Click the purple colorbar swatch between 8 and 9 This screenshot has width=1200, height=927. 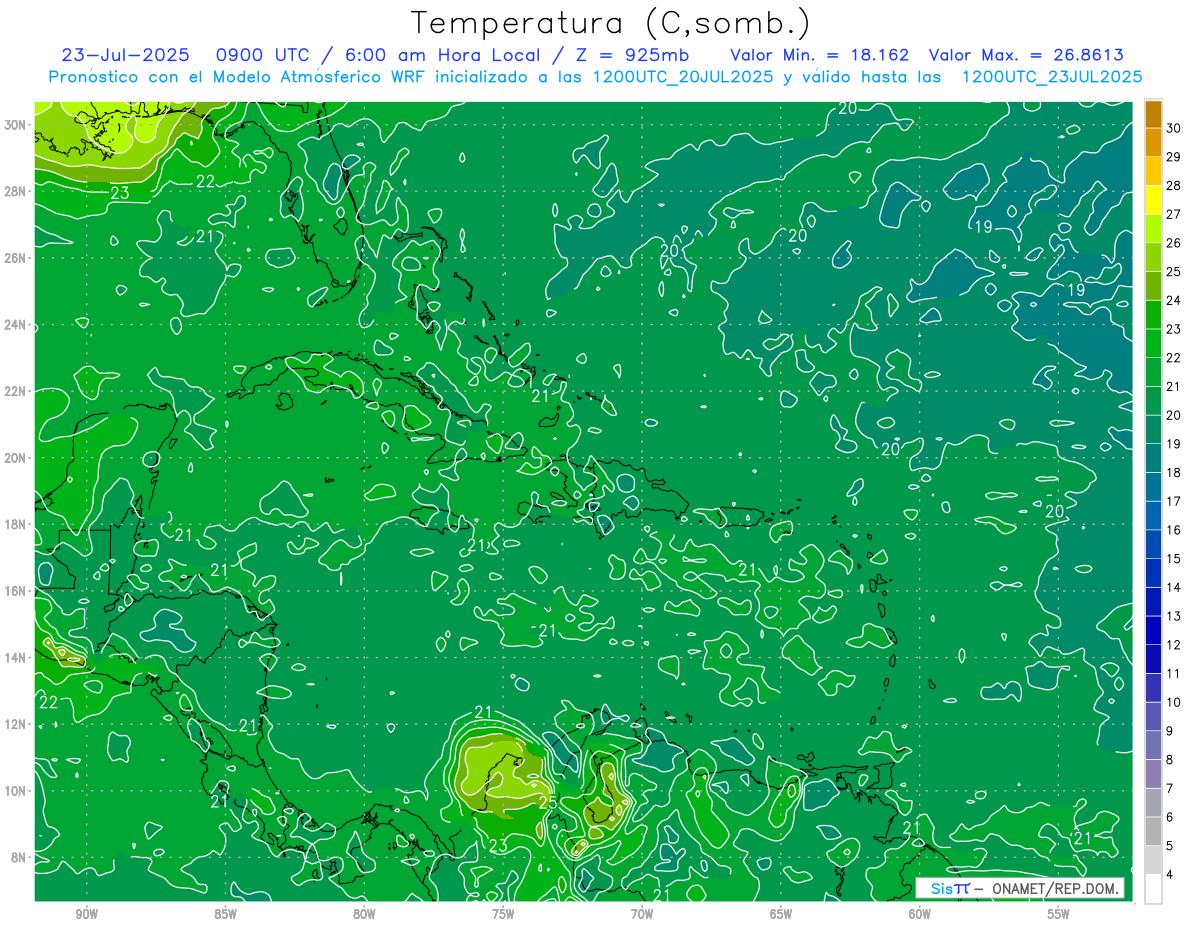[1153, 745]
